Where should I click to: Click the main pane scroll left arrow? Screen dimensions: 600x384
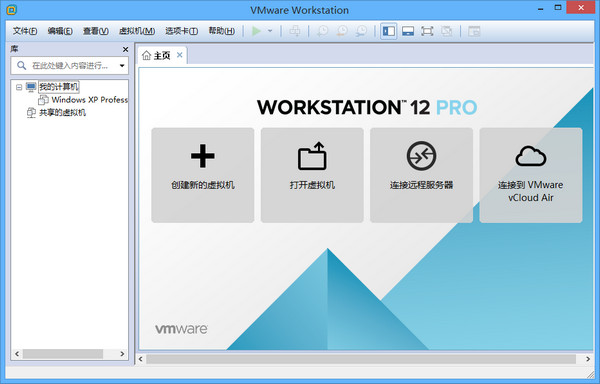tap(141, 359)
